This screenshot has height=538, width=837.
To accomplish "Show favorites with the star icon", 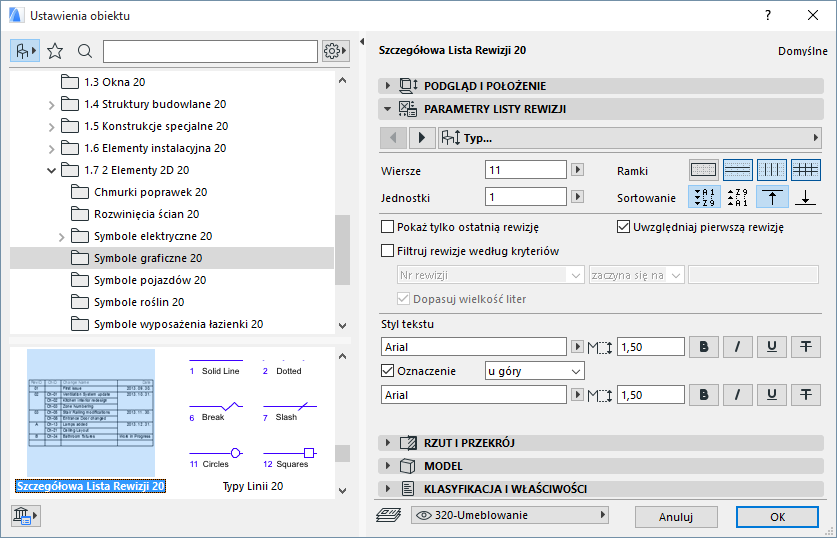I will [x=55, y=51].
